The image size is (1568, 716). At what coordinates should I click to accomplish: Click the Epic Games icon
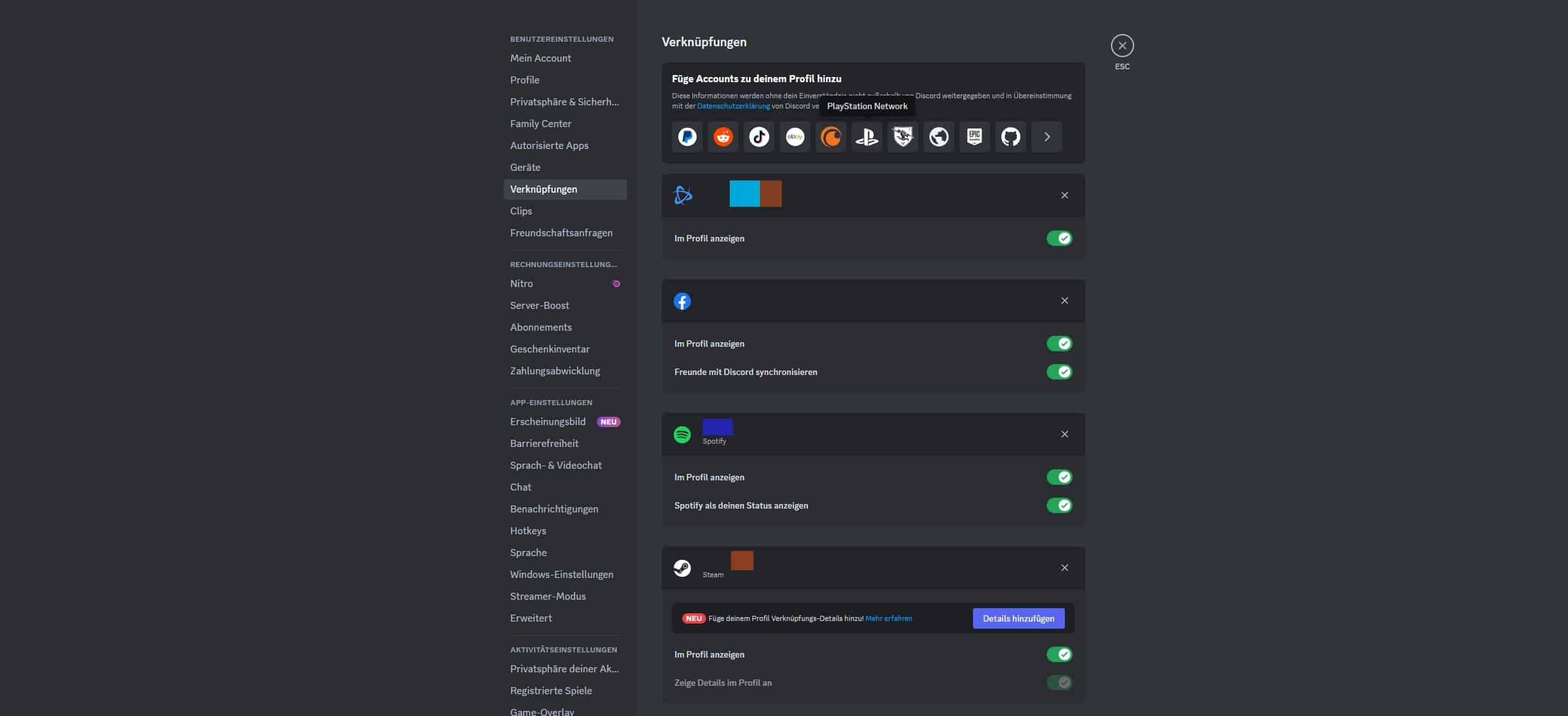(974, 137)
